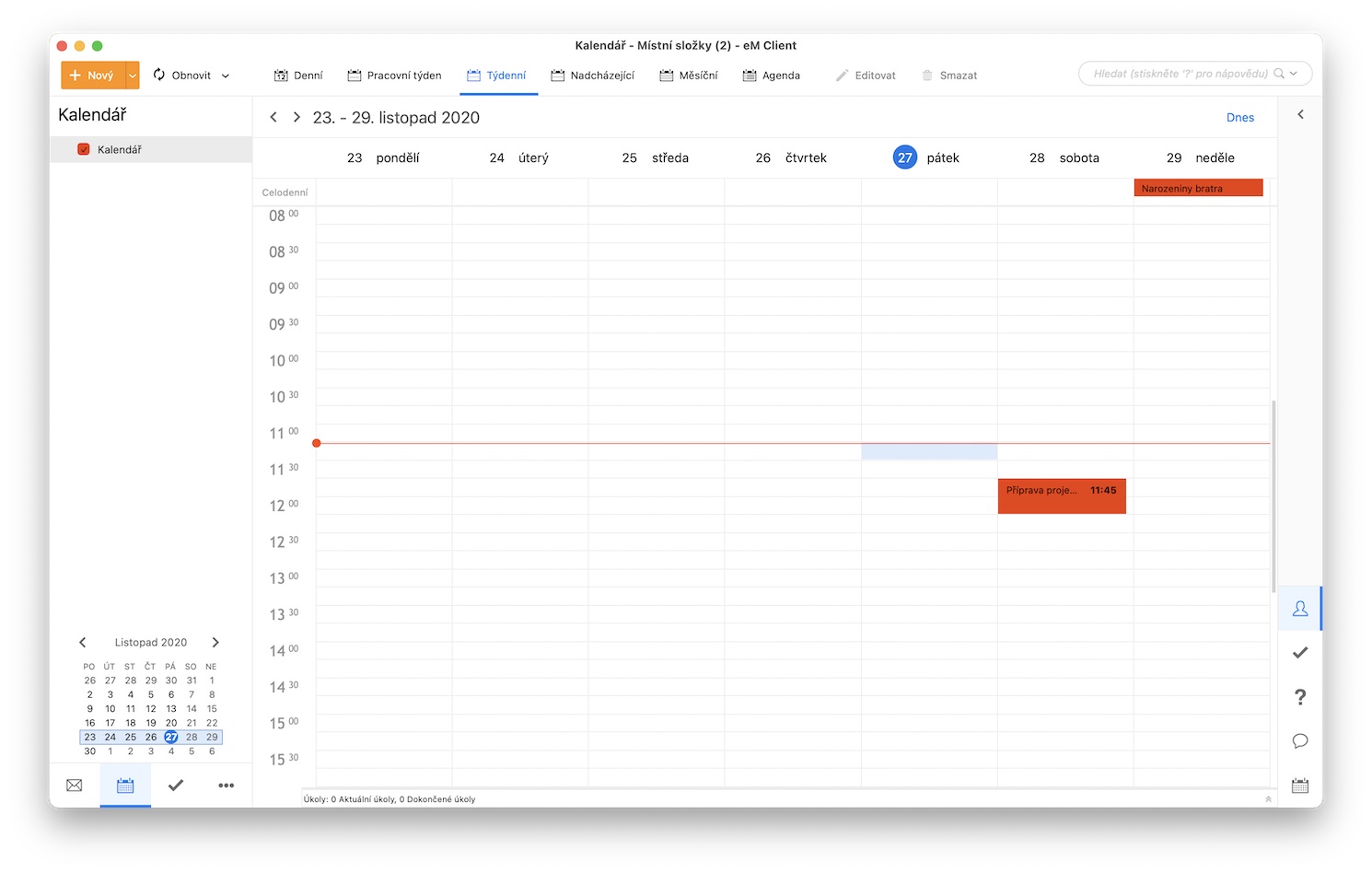This screenshot has height=873, width=1372.
Task: Open the dropdown arrow next to Nový
Action: click(133, 76)
